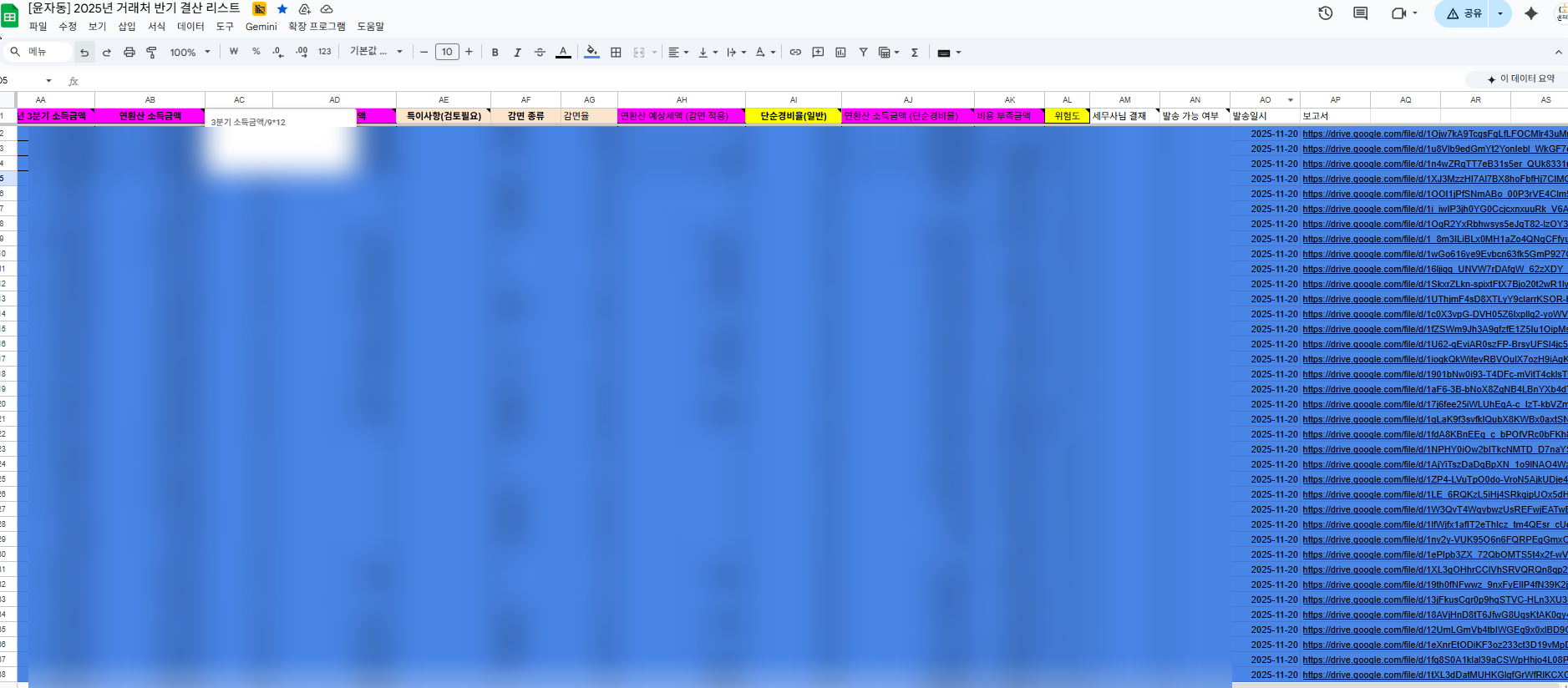Insert a chart using the chart icon
The height and width of the screenshot is (688, 1568).
click(x=840, y=52)
